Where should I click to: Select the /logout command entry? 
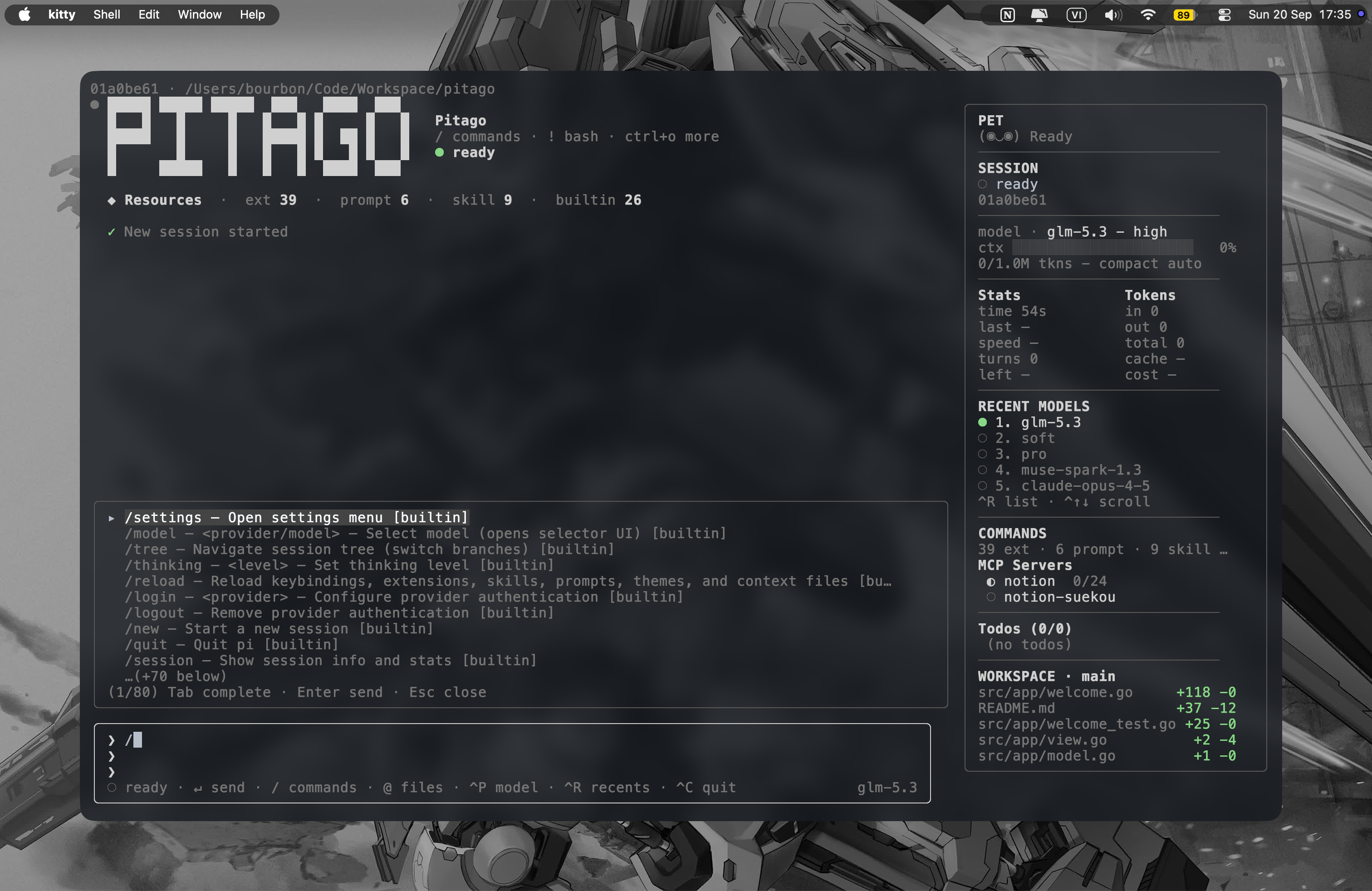339,612
